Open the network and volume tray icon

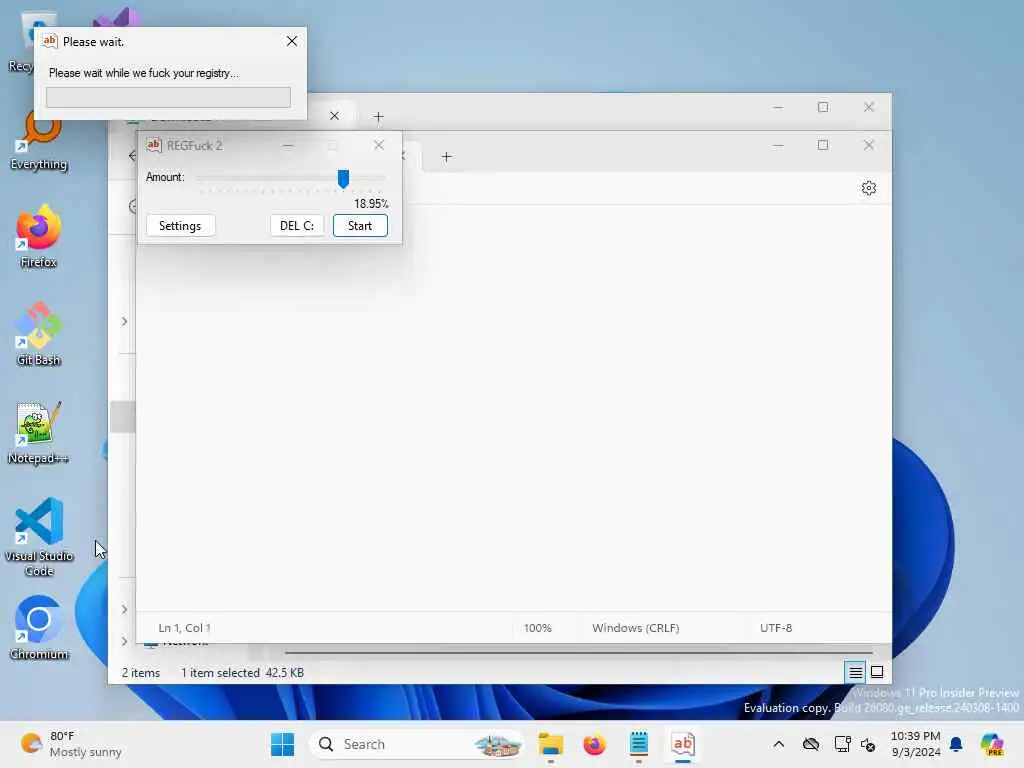click(x=868, y=744)
